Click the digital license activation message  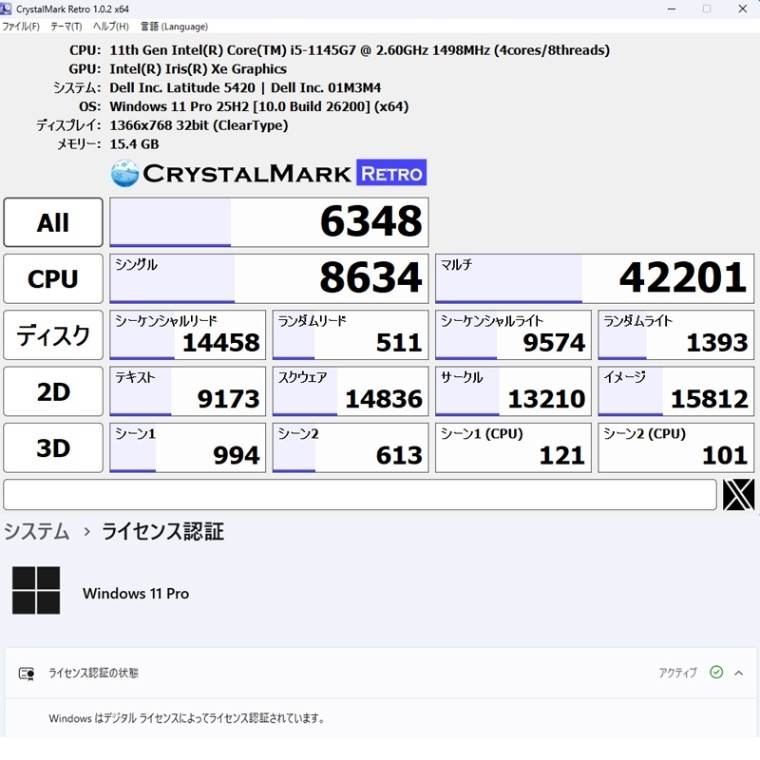[187, 718]
